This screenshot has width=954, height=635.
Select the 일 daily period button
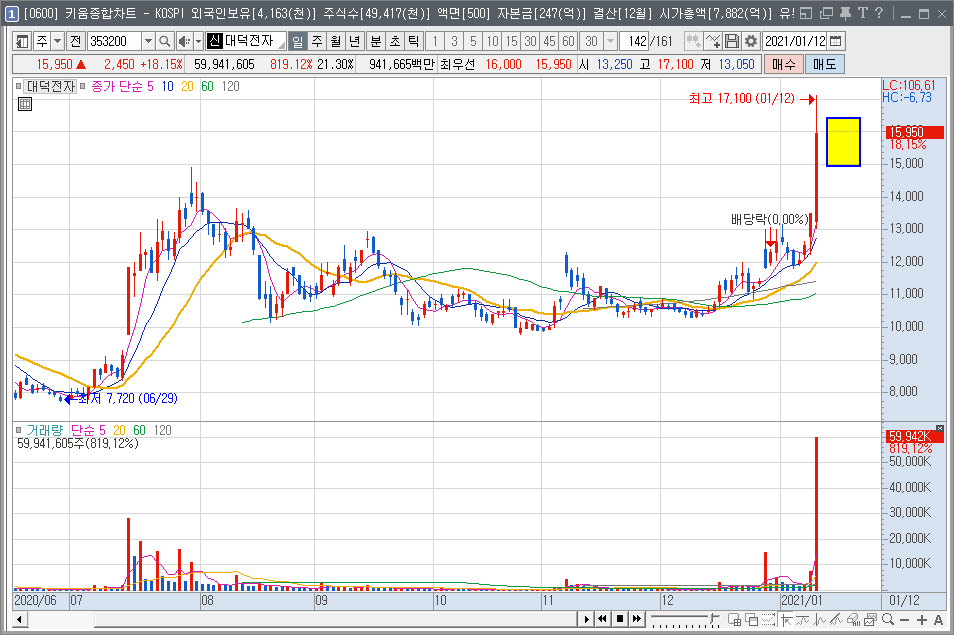tap(297, 41)
